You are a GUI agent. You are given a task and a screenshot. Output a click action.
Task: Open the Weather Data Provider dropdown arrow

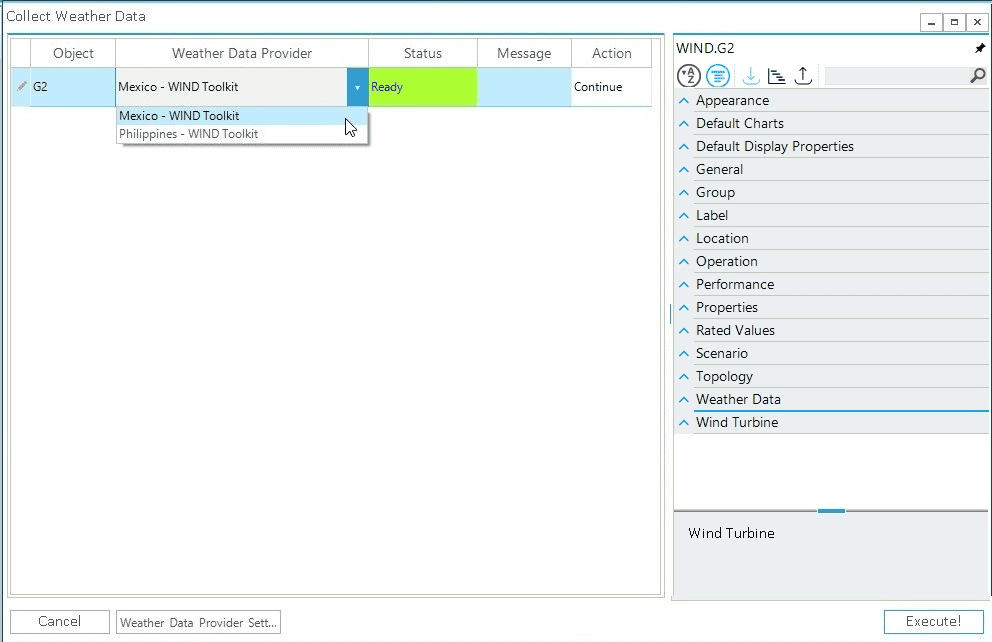tap(358, 87)
